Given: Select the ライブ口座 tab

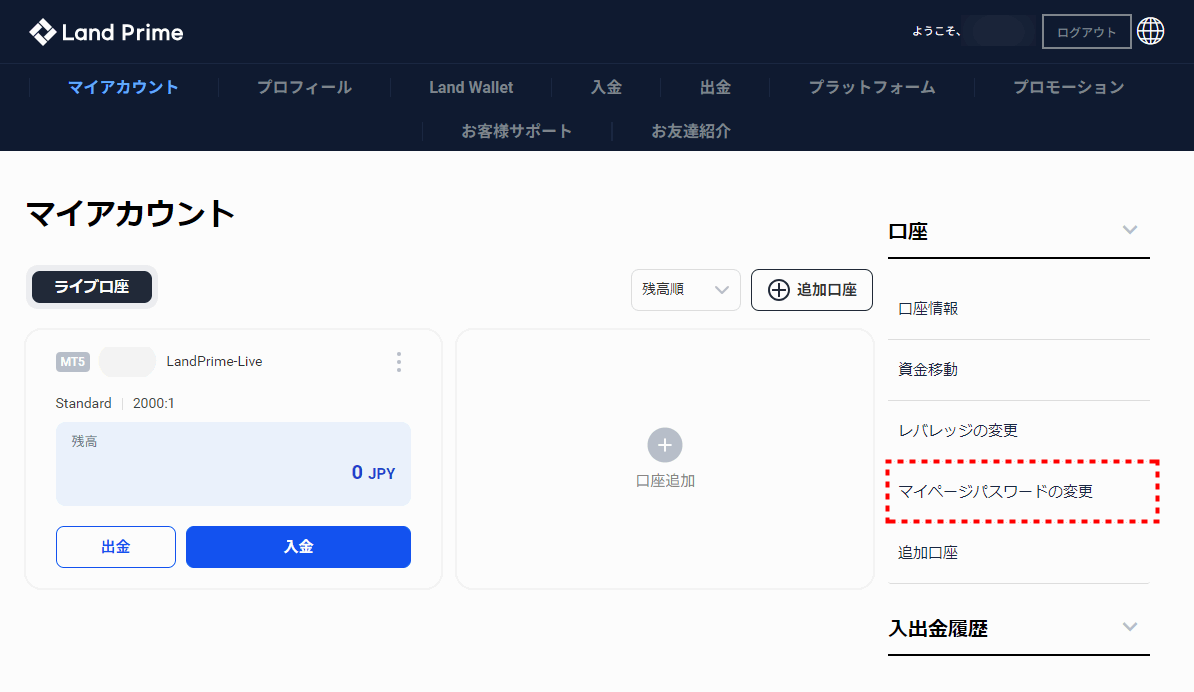Looking at the screenshot, I should point(91,287).
